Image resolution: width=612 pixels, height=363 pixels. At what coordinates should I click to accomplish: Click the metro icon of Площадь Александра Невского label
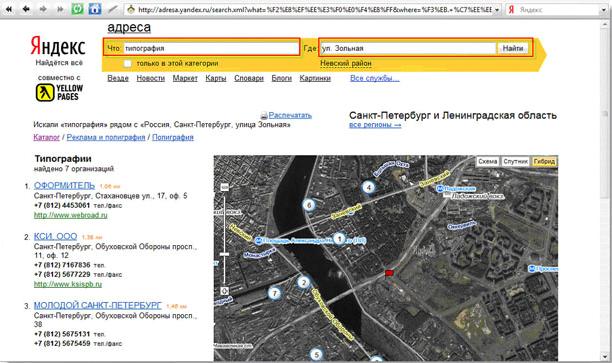coord(258,241)
